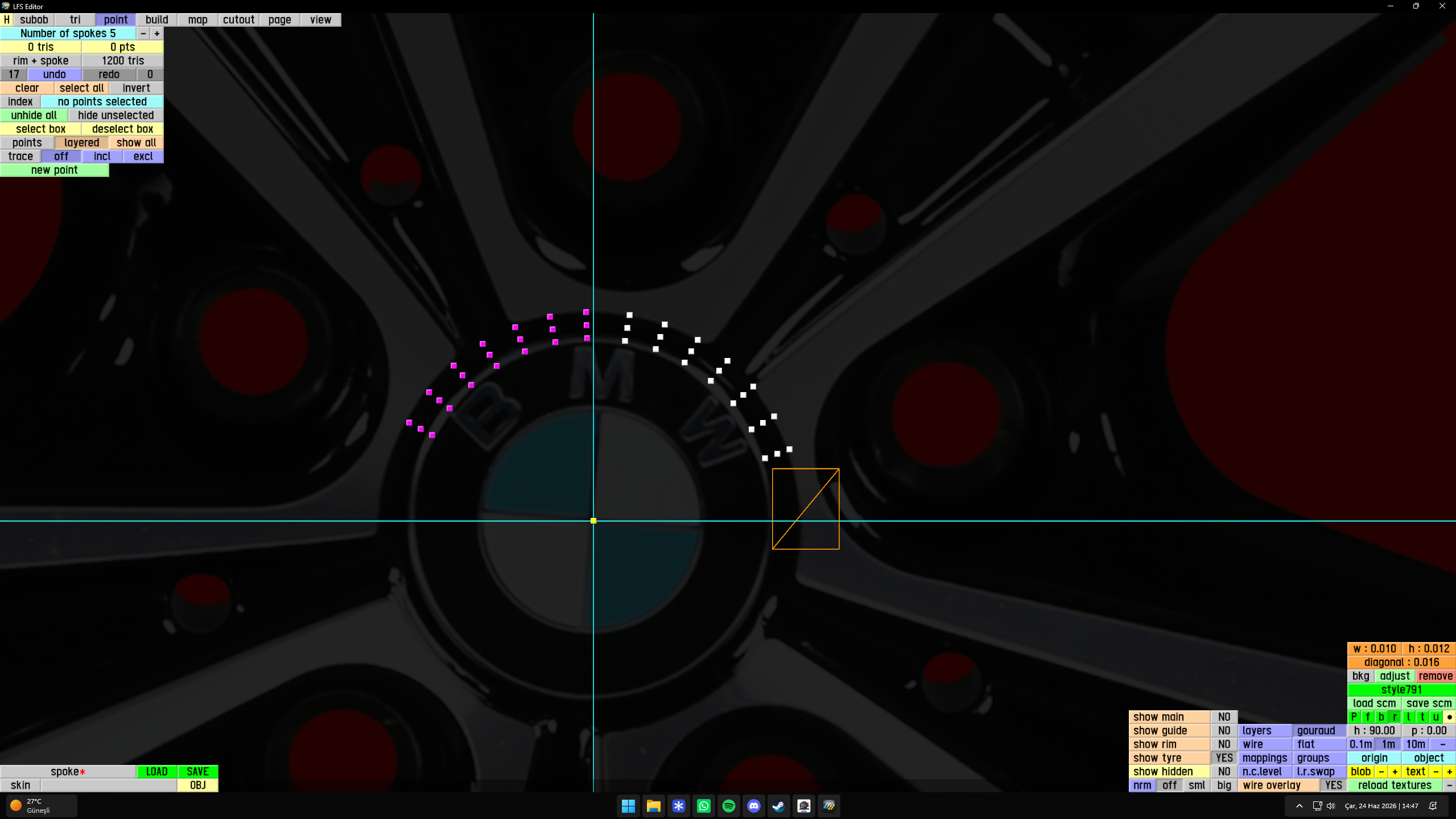Open the tri mode tab
Image resolution: width=1456 pixels, height=819 pixels.
[75, 19]
